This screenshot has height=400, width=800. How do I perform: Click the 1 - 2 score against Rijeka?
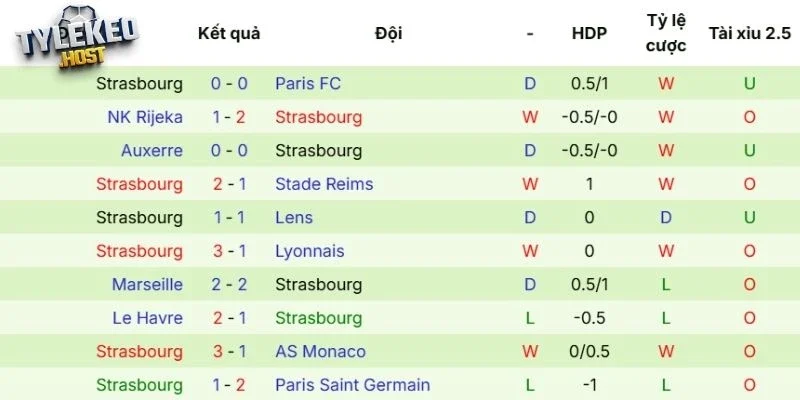coord(229,117)
